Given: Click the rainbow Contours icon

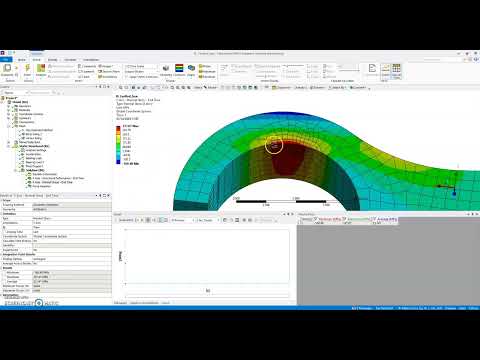Looking at the screenshot, I should click(179, 68).
